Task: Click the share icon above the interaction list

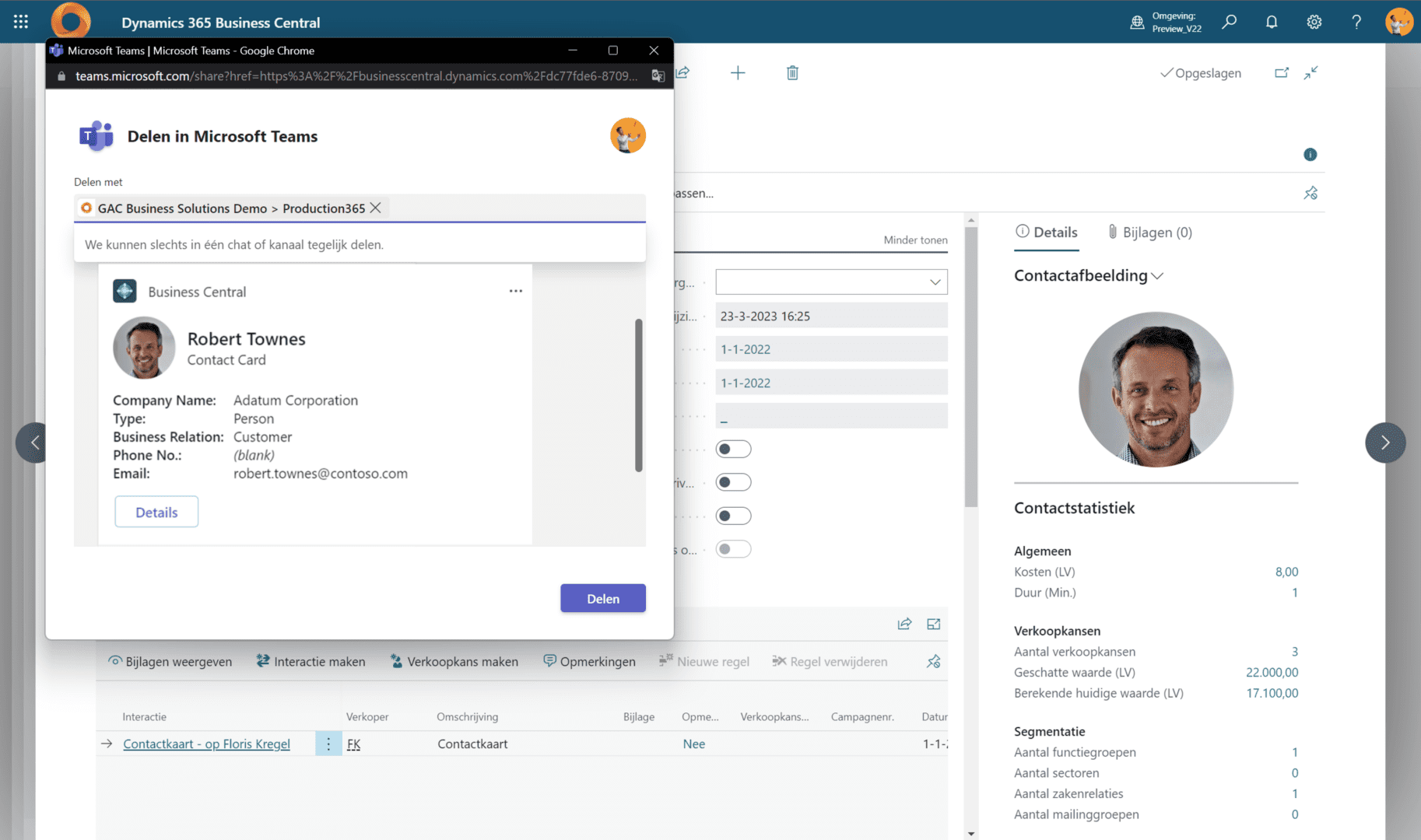Action: (904, 624)
